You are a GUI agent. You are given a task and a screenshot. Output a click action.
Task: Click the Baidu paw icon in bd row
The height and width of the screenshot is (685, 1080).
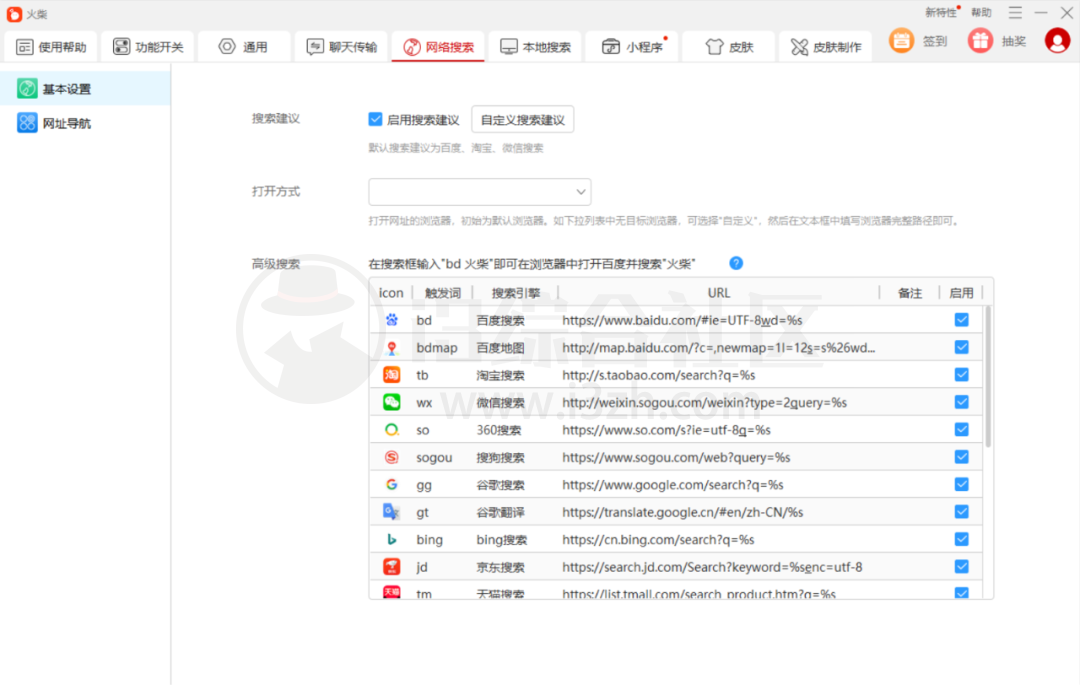[391, 320]
